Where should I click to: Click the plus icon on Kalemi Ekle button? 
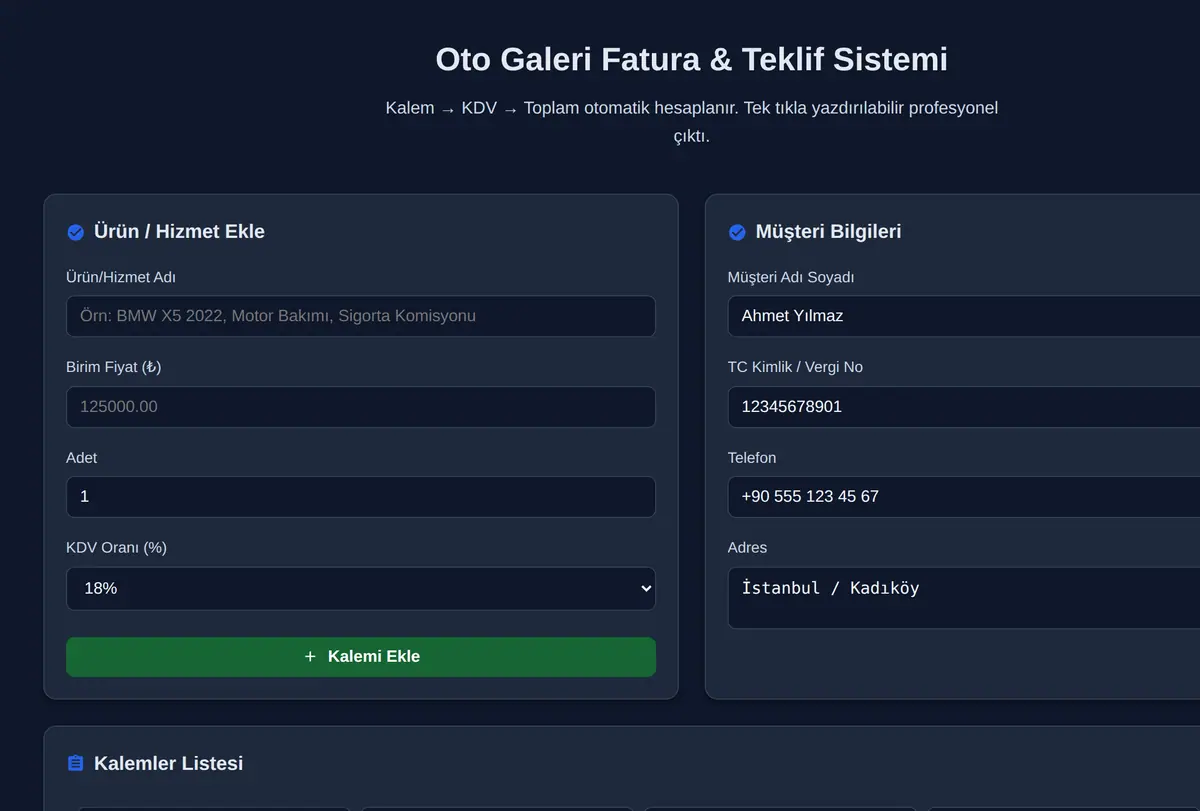click(310, 656)
